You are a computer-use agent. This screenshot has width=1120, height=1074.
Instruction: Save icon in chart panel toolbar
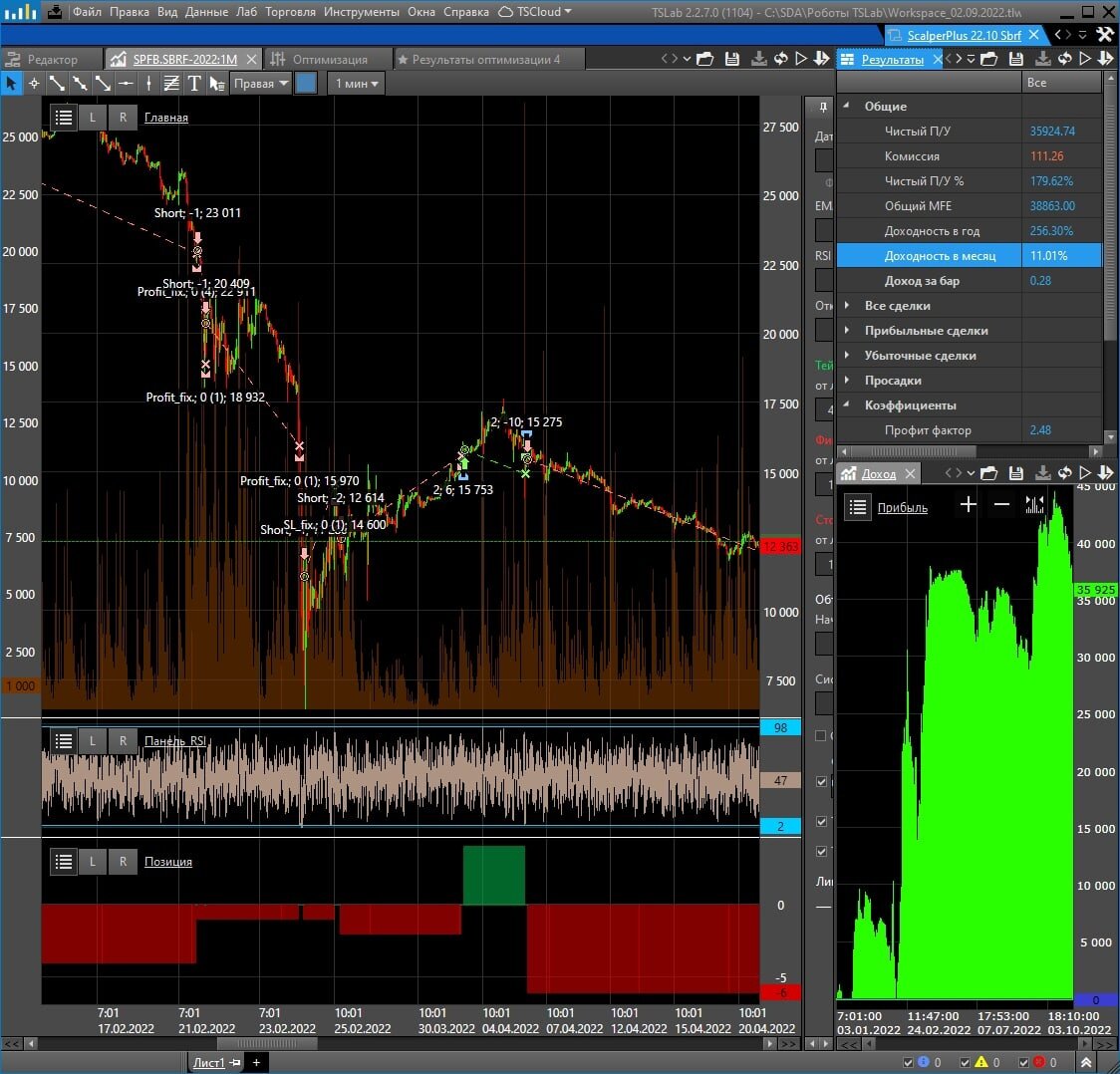(732, 59)
